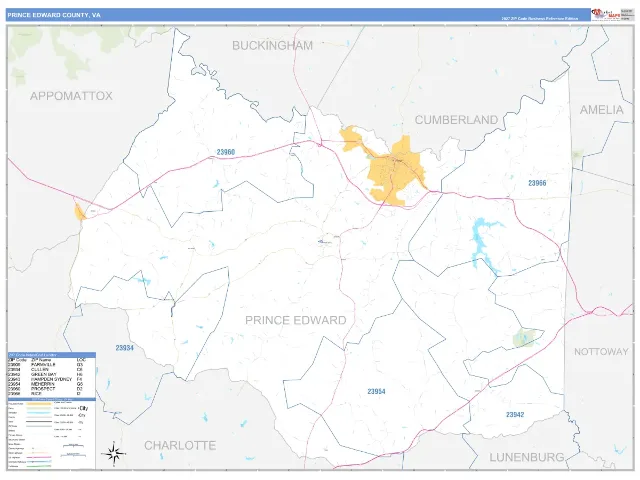The image size is (640, 480).
Task: Click ZIP code label 23954 on the map
Action: 376,391
